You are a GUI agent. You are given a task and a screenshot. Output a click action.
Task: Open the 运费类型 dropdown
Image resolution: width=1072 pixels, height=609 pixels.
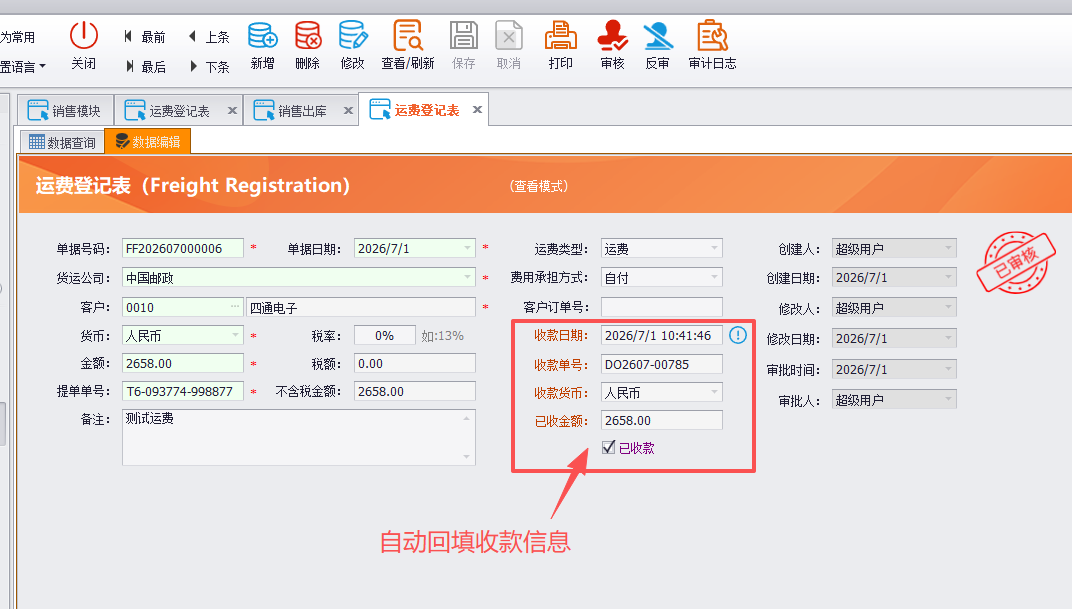pos(714,248)
